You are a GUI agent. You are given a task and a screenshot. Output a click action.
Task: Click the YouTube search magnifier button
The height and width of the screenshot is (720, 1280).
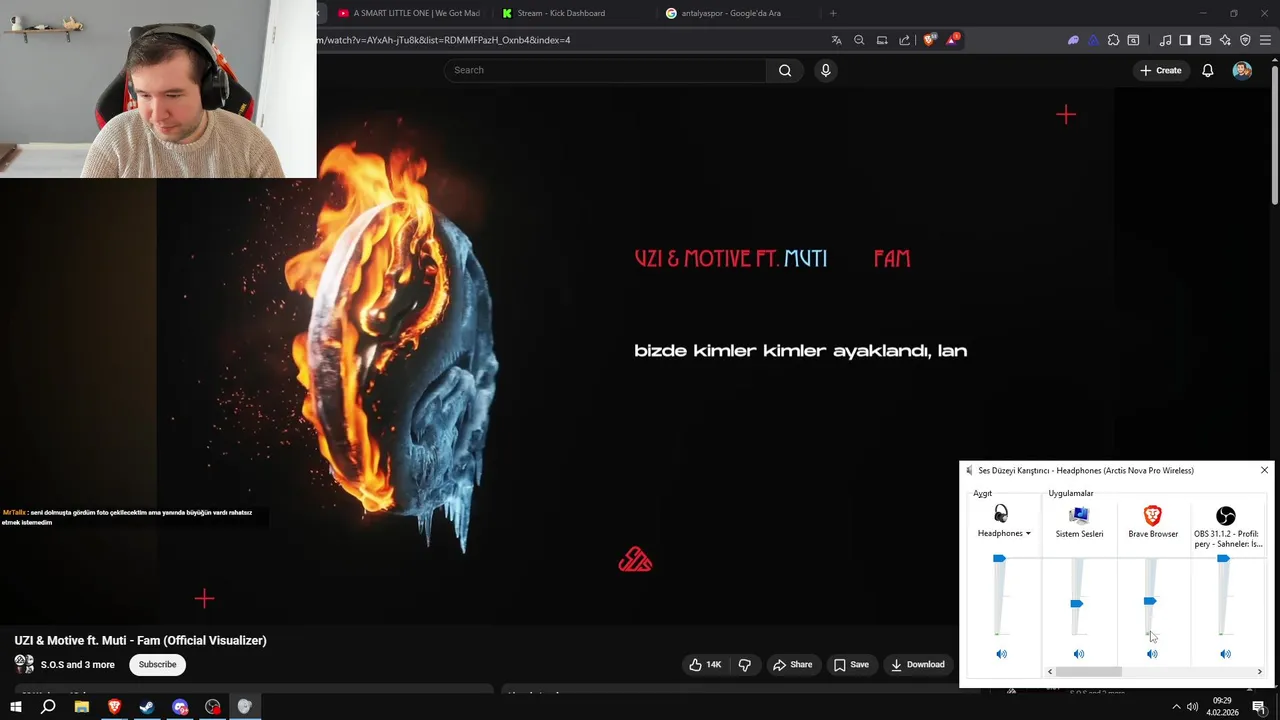[785, 70]
